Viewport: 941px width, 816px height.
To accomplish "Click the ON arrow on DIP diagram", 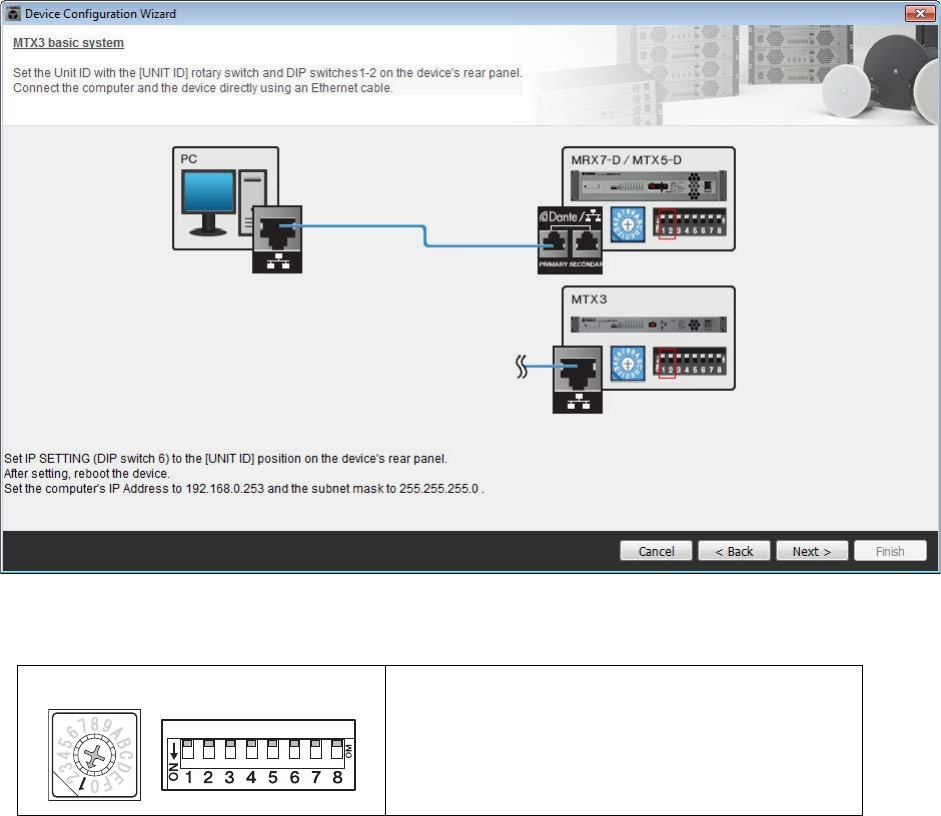I will coord(174,751).
